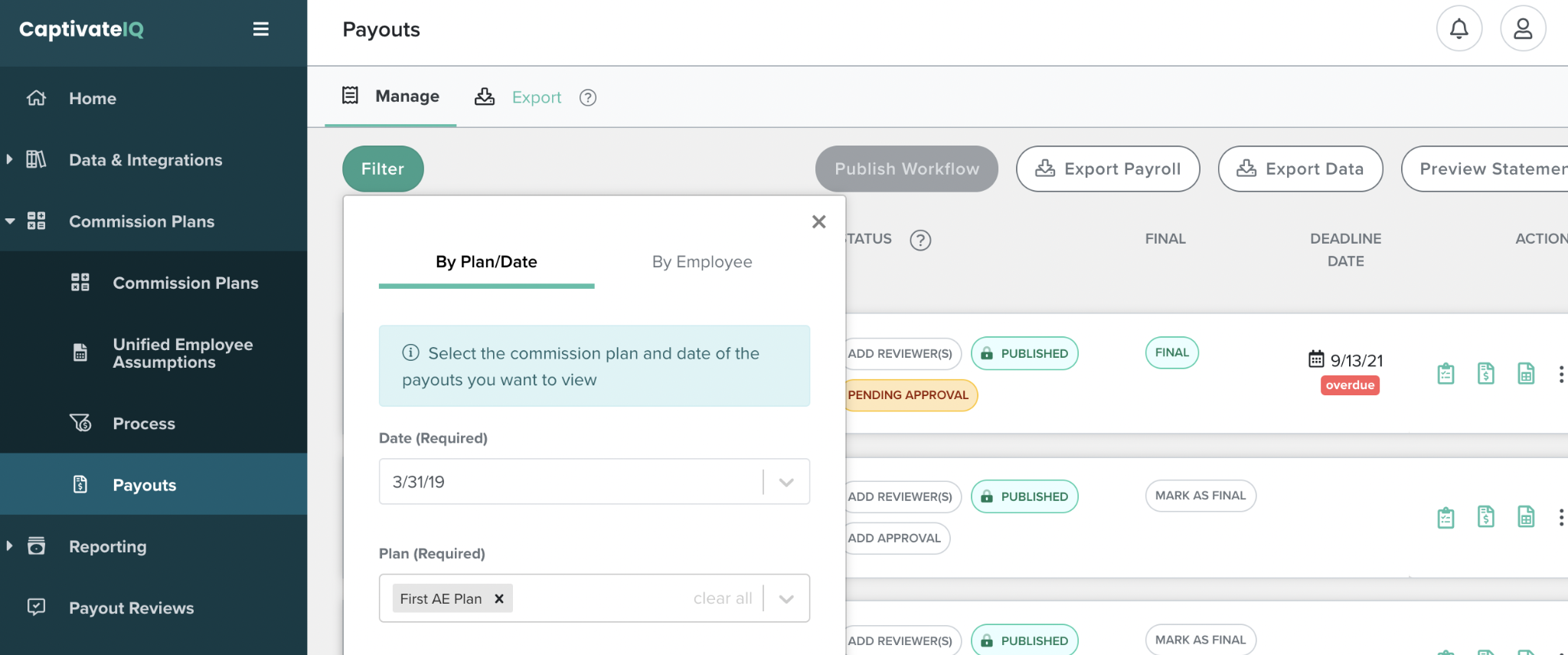Click Preview Statement button

click(1485, 169)
